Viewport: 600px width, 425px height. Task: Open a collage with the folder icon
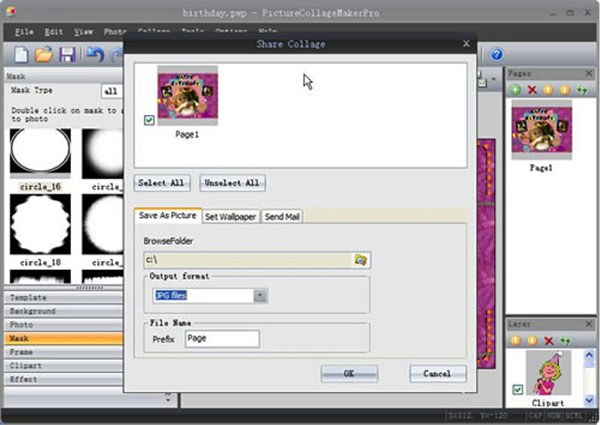pyautogui.click(x=45, y=54)
